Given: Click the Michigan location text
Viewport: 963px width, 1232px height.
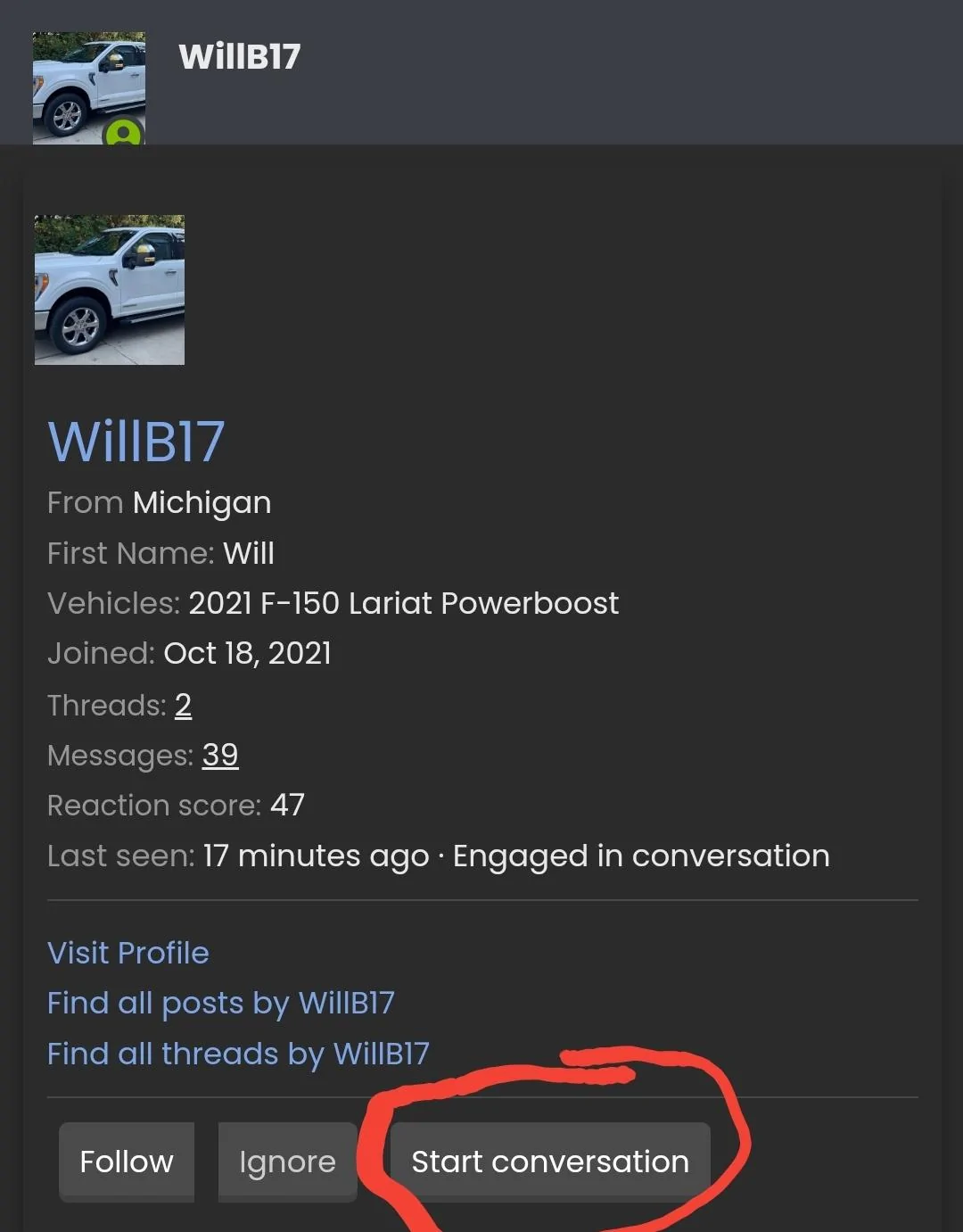Looking at the screenshot, I should (x=202, y=503).
